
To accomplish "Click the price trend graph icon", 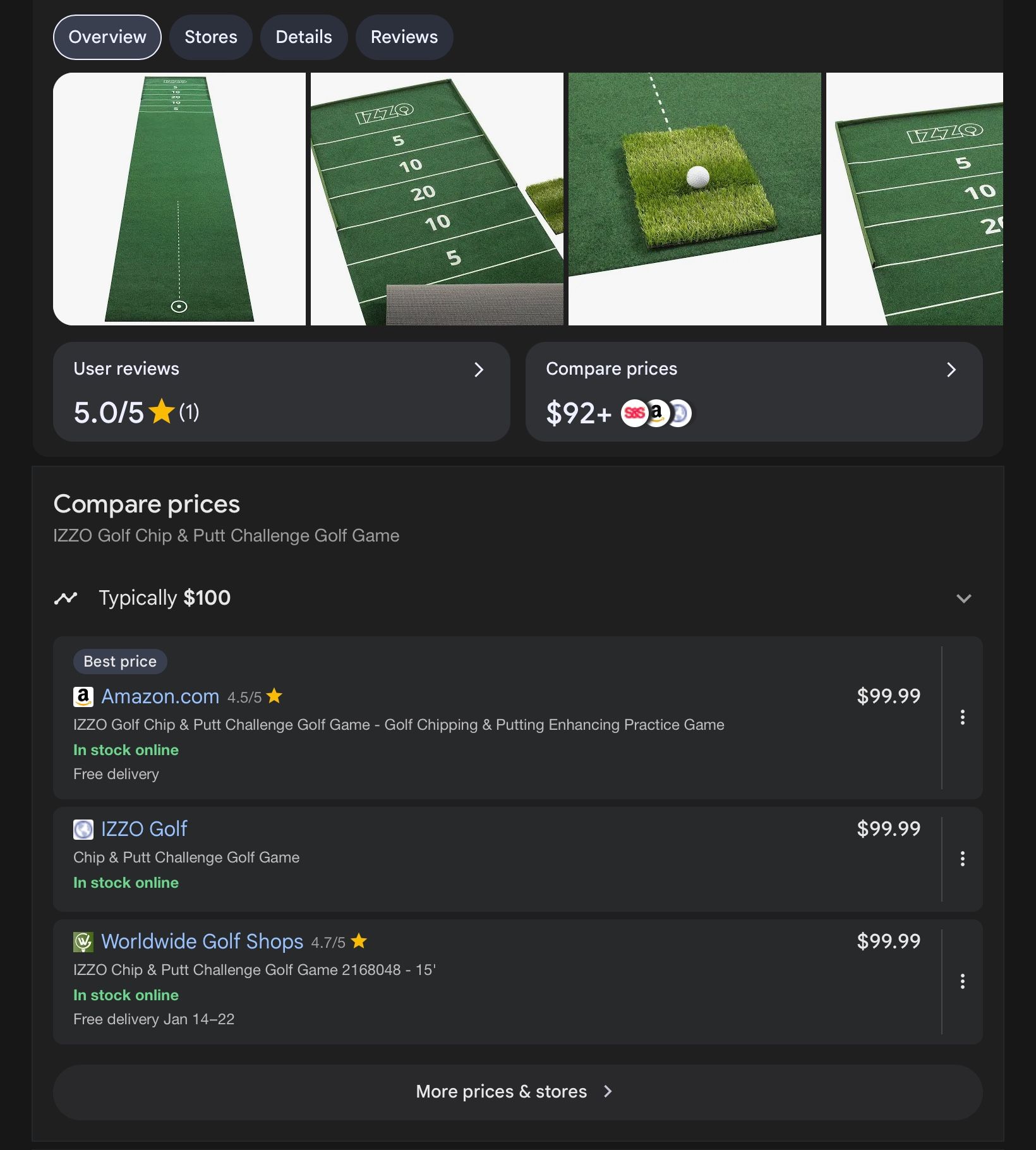I will (x=66, y=598).
